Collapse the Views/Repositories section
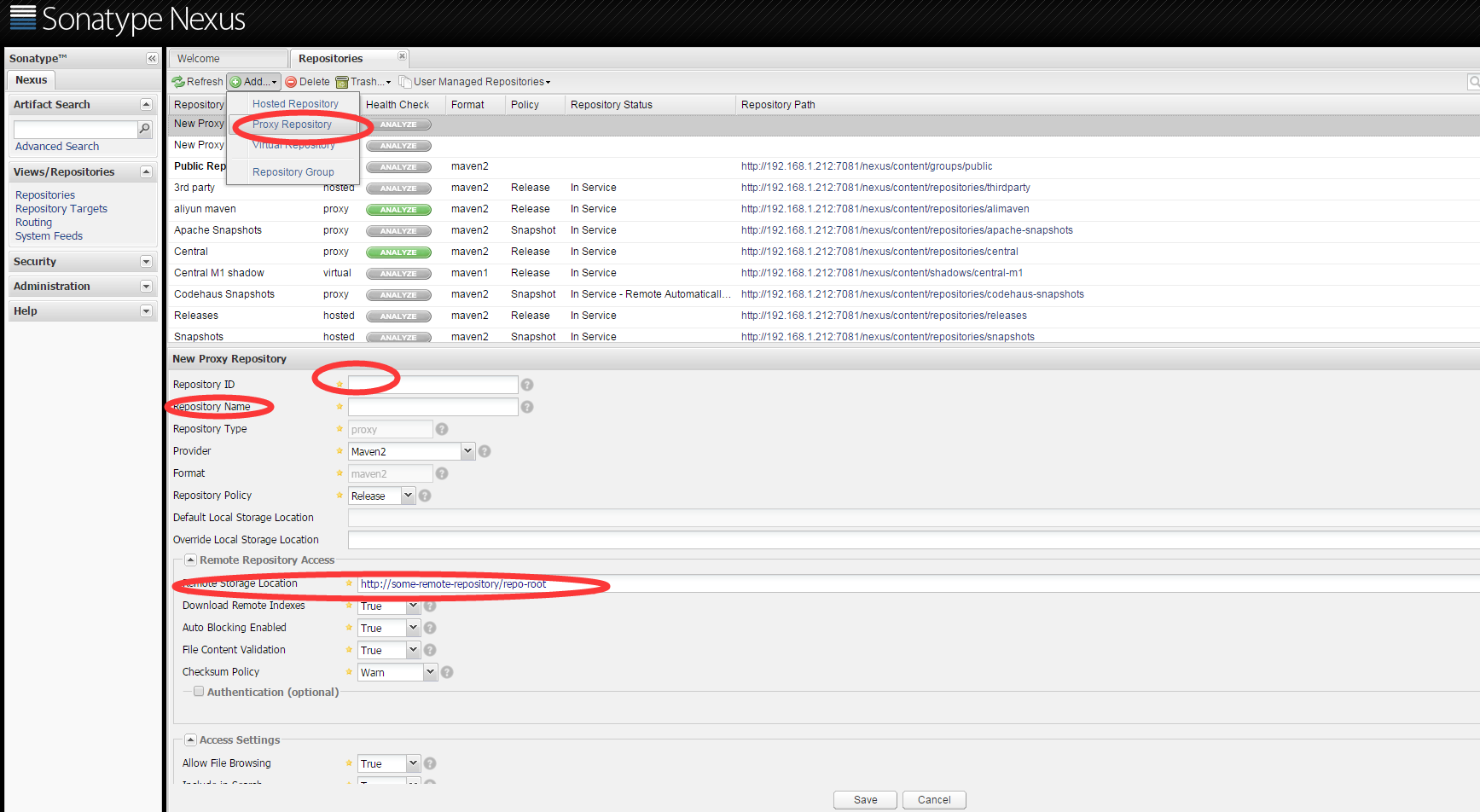 click(x=146, y=171)
